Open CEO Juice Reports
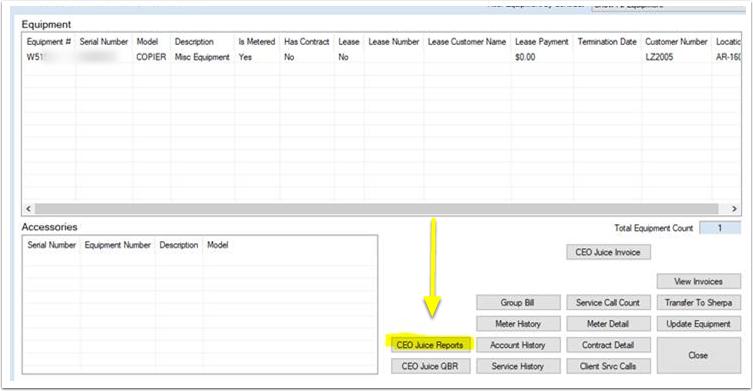Screen dimensions: 753x391 pos(430,345)
